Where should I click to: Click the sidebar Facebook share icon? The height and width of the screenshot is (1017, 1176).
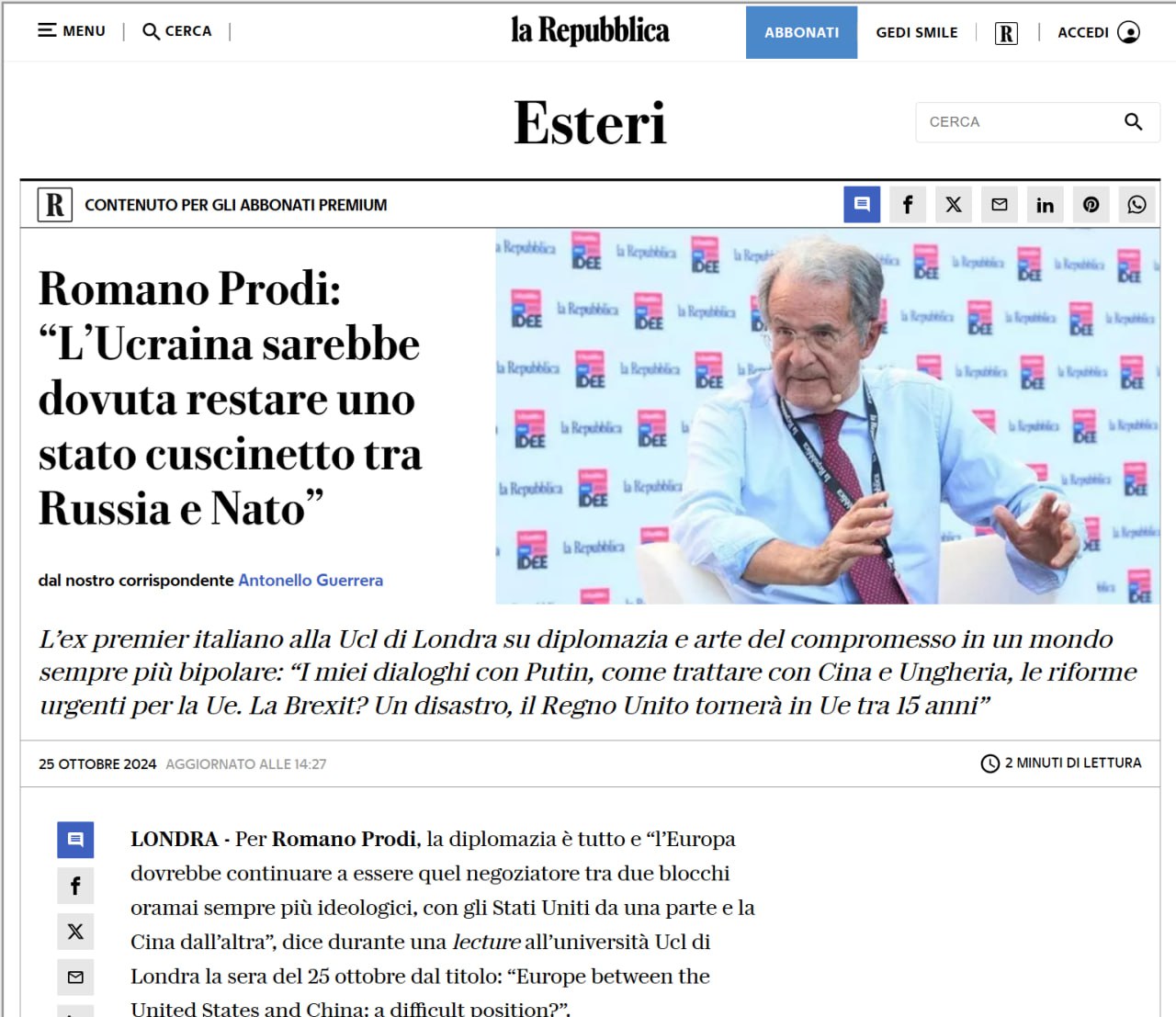pos(75,886)
